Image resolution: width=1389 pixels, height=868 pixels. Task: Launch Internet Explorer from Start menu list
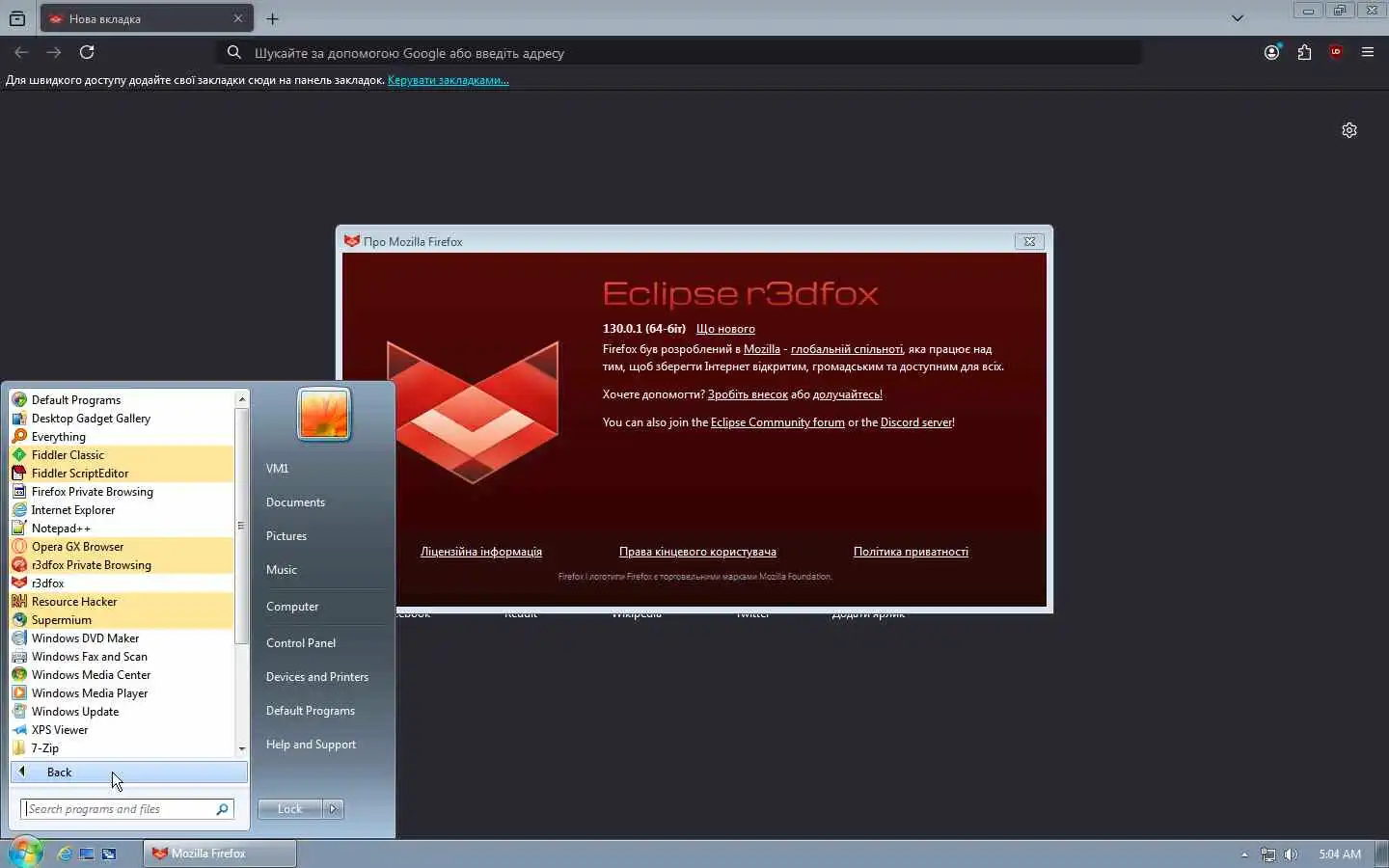[x=122, y=510]
